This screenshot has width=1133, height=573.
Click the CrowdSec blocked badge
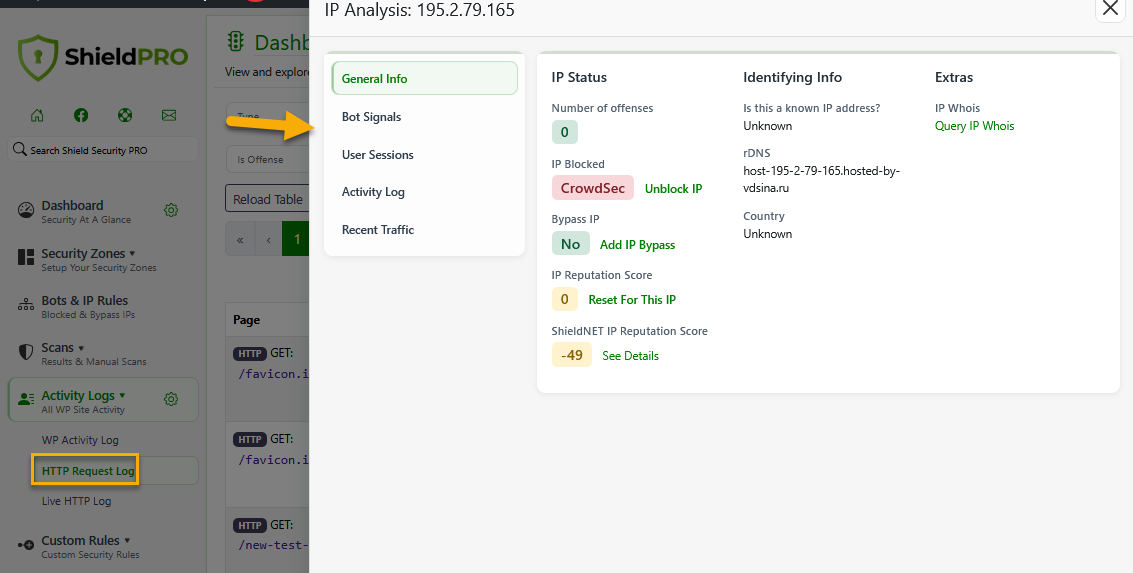pos(593,188)
